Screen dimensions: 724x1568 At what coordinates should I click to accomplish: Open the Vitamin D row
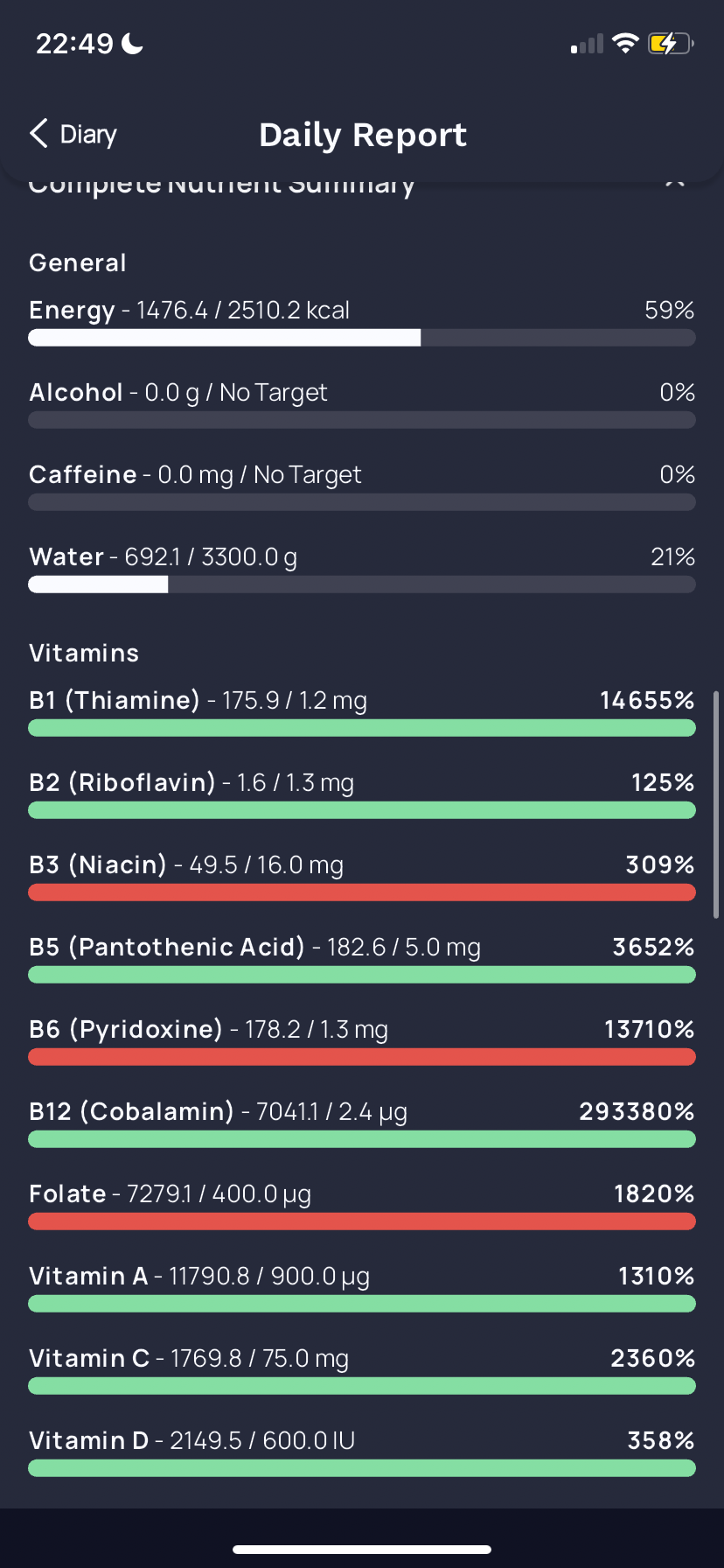click(x=362, y=1452)
